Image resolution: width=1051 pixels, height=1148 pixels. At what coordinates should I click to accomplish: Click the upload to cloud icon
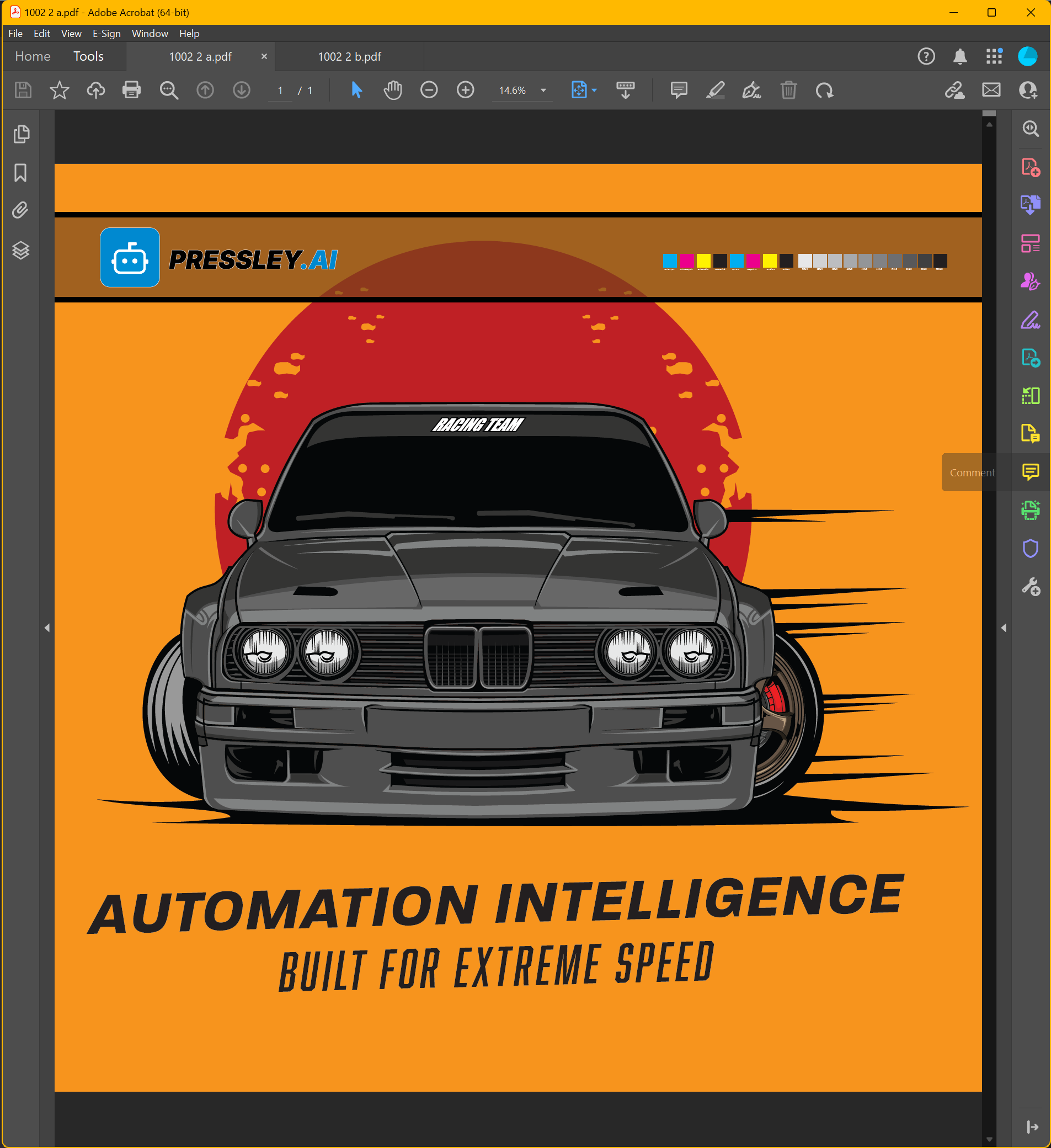click(95, 90)
